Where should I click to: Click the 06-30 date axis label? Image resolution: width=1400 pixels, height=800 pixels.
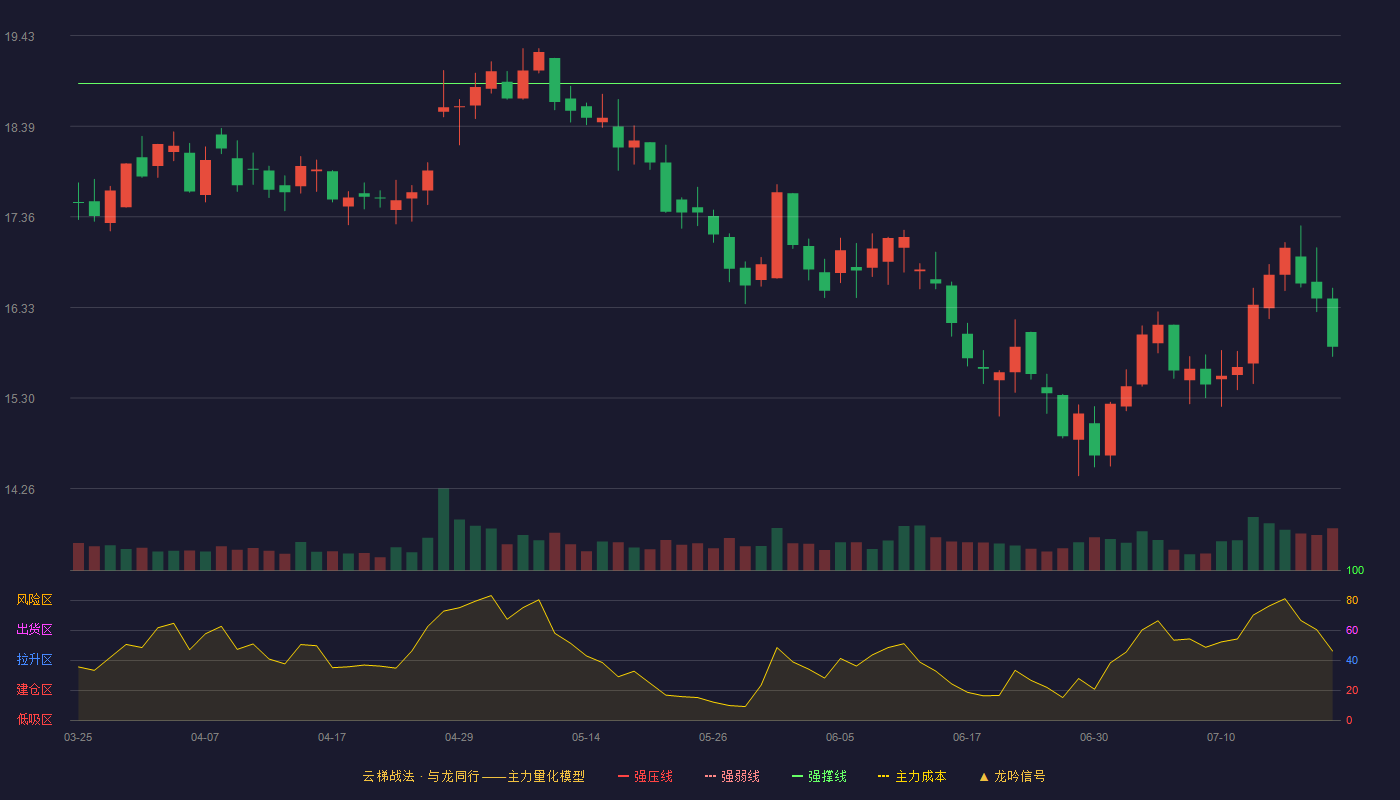(x=1094, y=737)
